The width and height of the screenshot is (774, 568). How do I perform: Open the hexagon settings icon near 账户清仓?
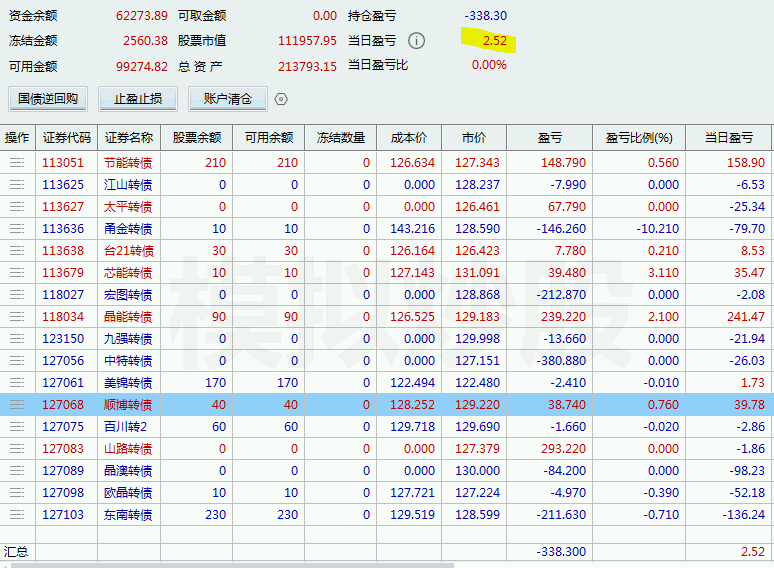[281, 99]
